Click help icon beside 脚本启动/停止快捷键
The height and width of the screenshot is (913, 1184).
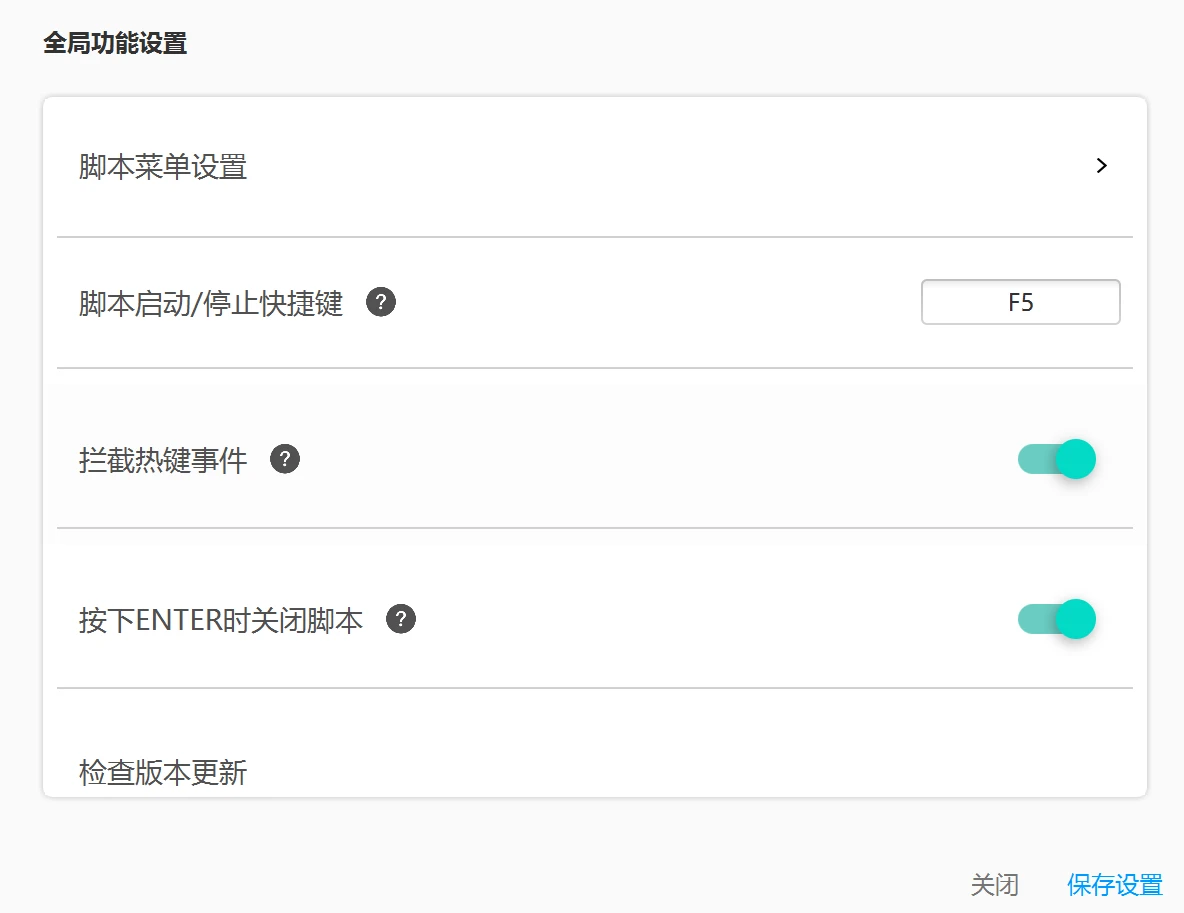coord(381,302)
